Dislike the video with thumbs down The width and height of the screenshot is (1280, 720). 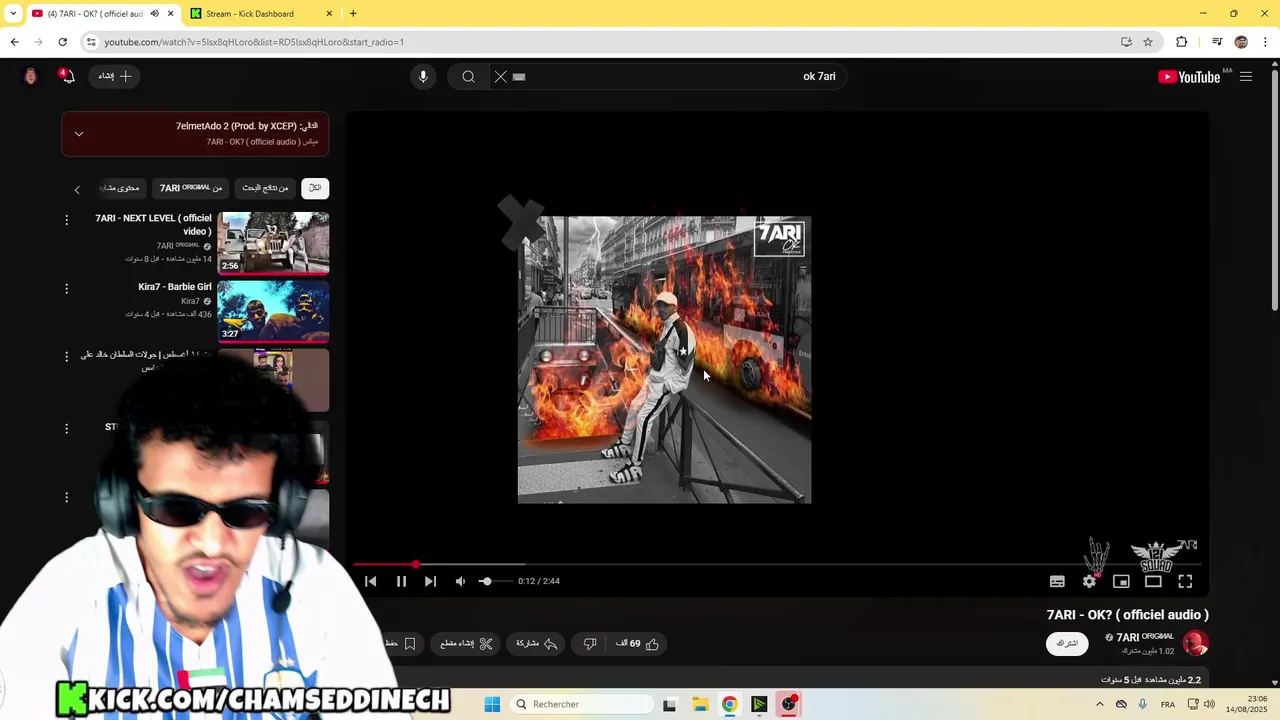(590, 644)
